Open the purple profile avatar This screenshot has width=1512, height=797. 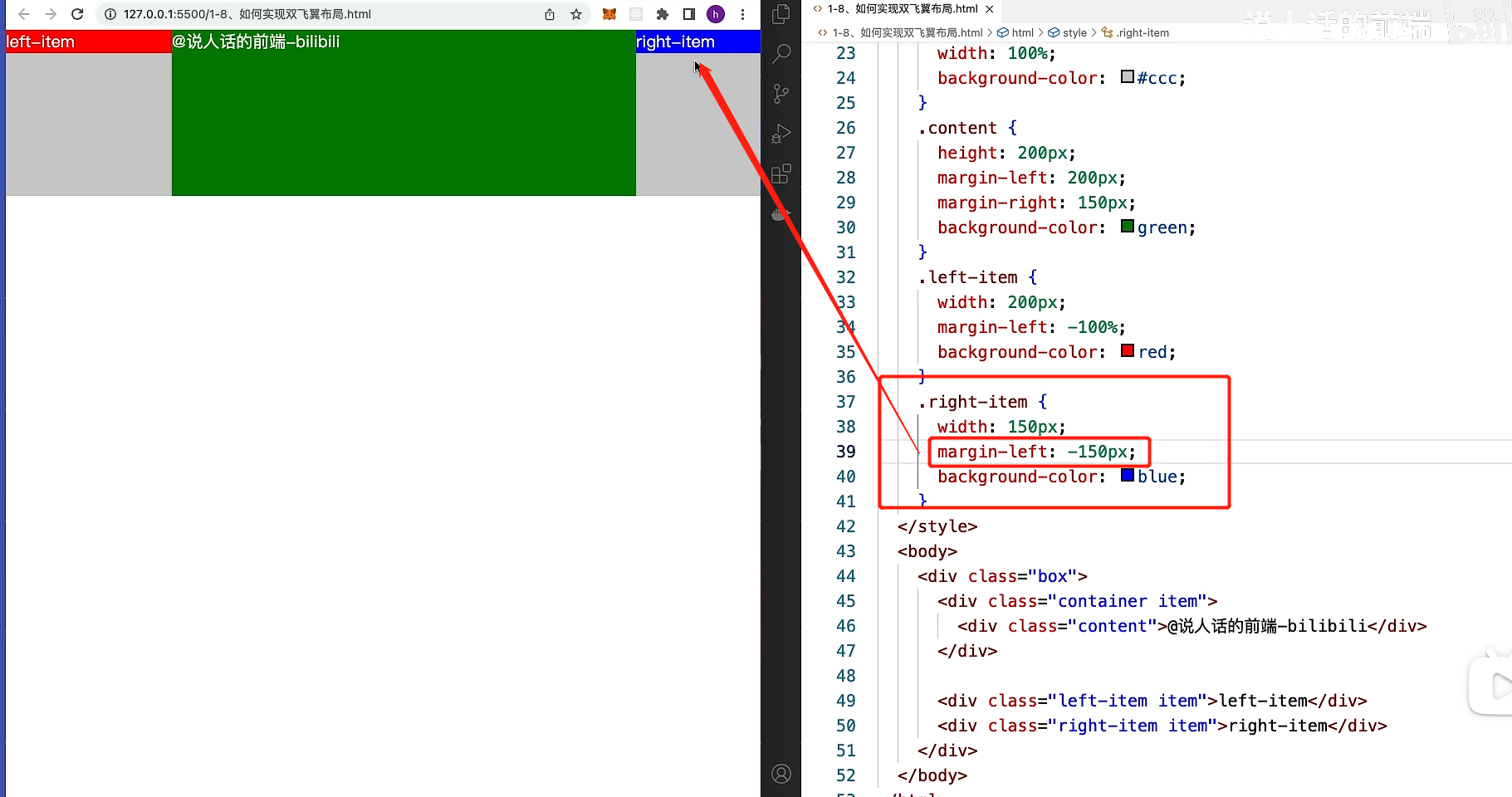click(x=716, y=14)
